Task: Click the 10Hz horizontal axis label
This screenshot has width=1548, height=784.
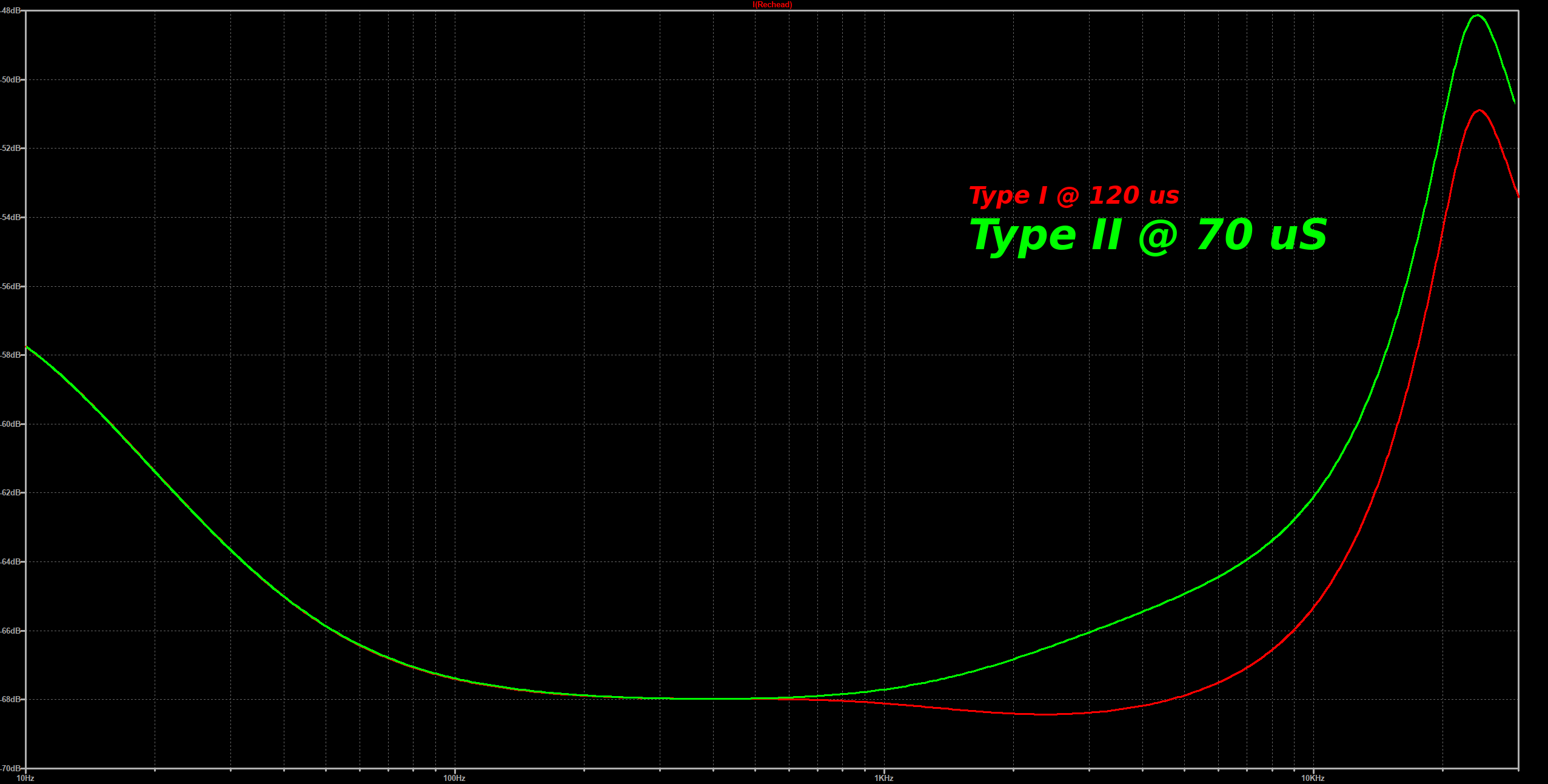Action: pos(25,778)
